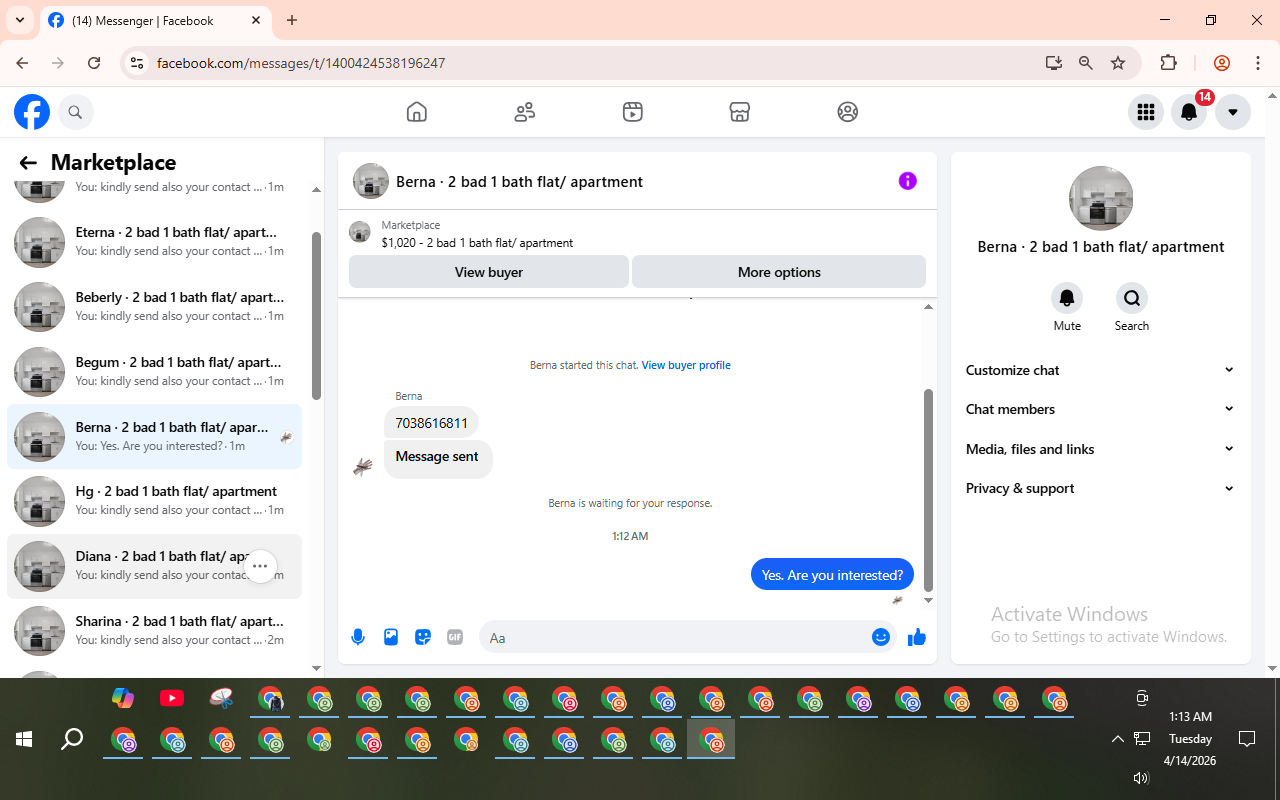Open the $1,020 Marketplace listing link
The height and width of the screenshot is (800, 1280).
point(477,243)
